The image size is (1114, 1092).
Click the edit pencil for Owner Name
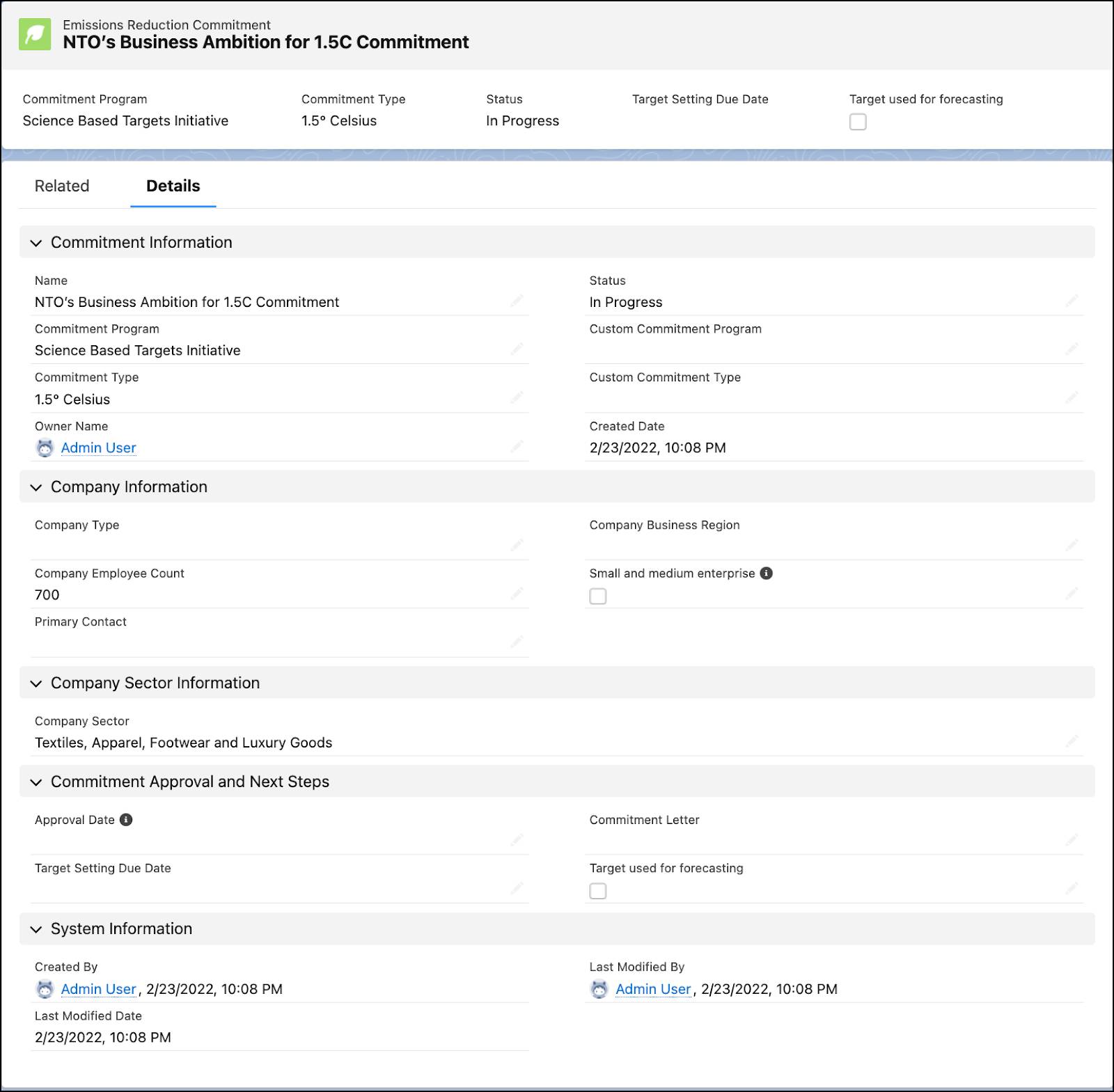[517, 446]
